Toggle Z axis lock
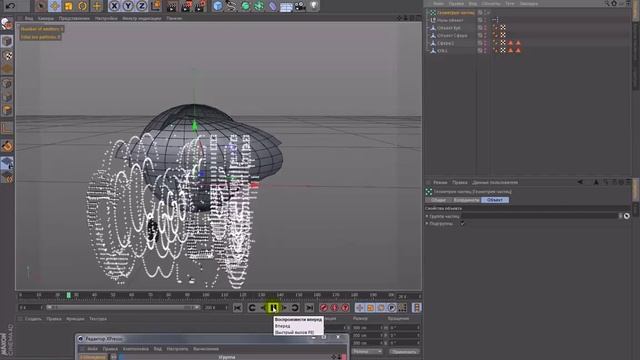The height and width of the screenshot is (360, 640). 142,6
